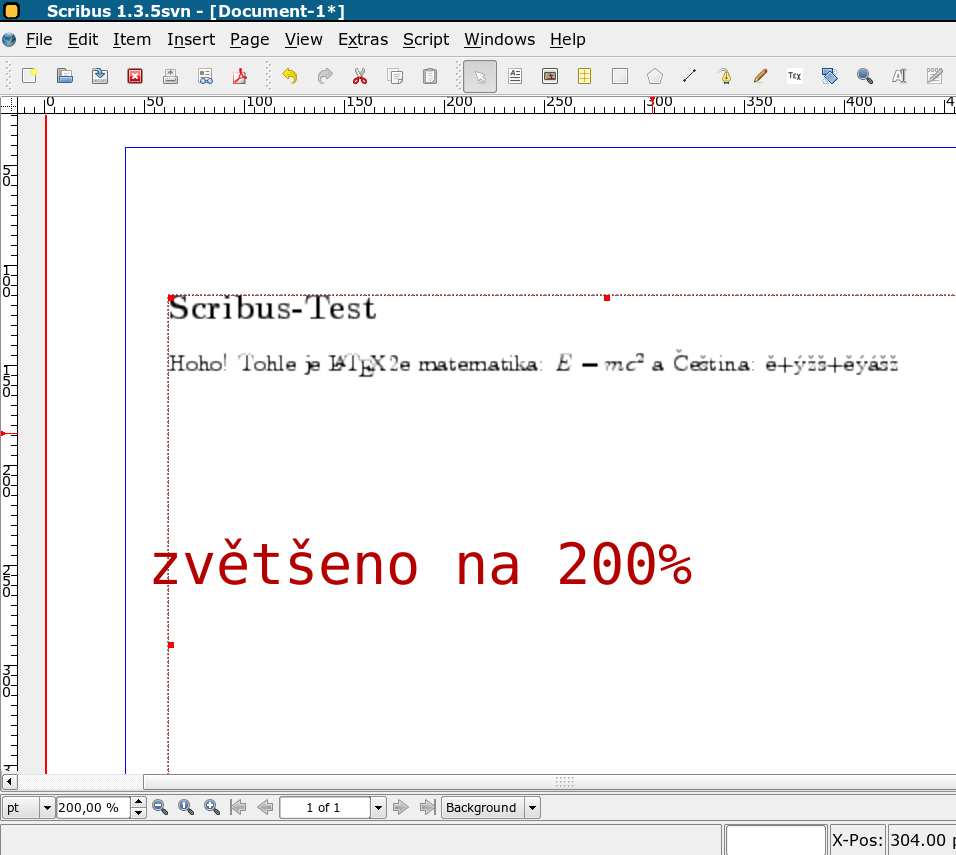Click the red handle on frame left edge
956x855 pixels.
click(x=171, y=645)
